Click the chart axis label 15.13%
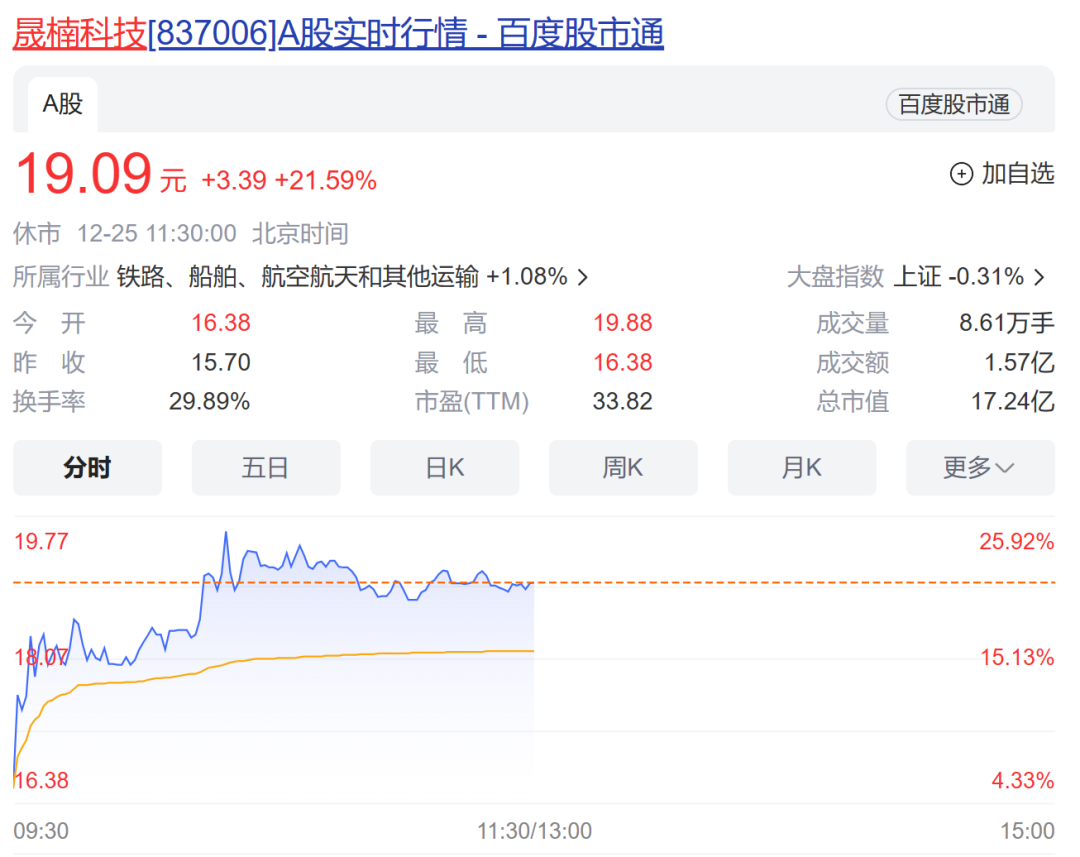This screenshot has width=1080, height=857. [1017, 657]
